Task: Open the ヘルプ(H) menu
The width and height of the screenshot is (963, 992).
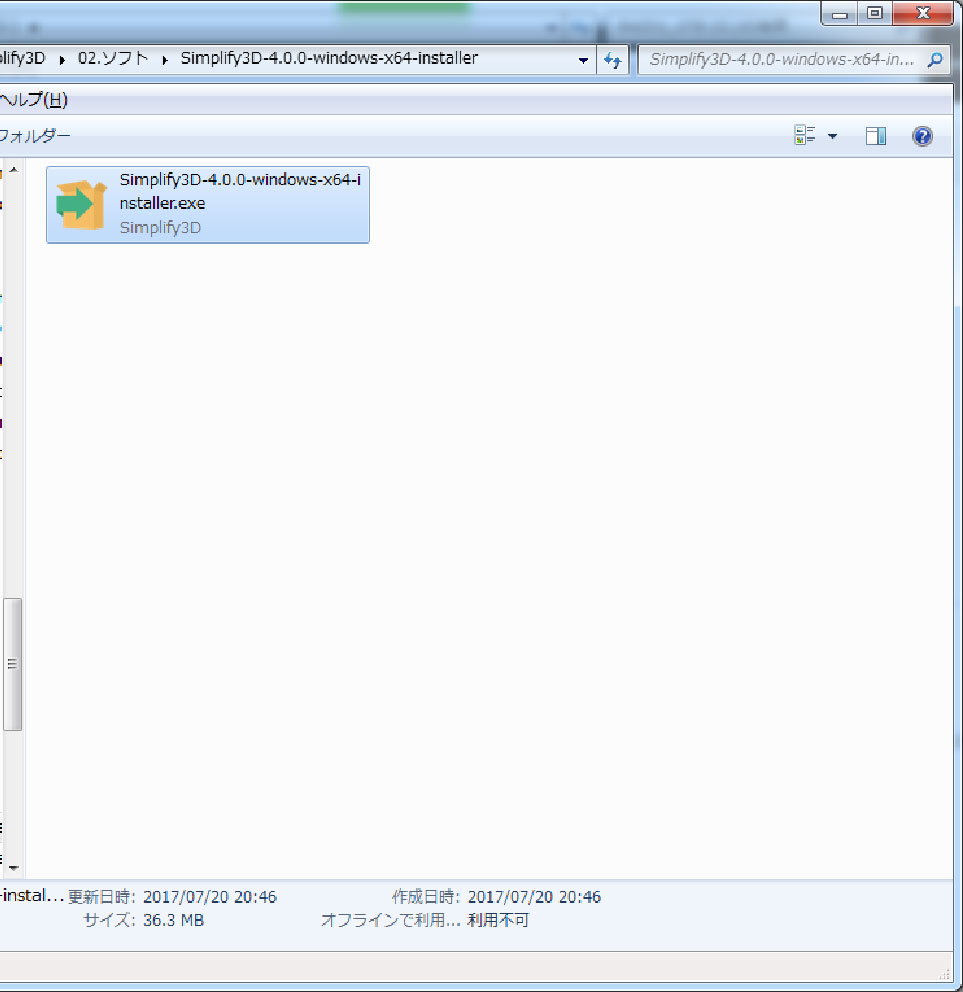Action: pyautogui.click(x=33, y=99)
